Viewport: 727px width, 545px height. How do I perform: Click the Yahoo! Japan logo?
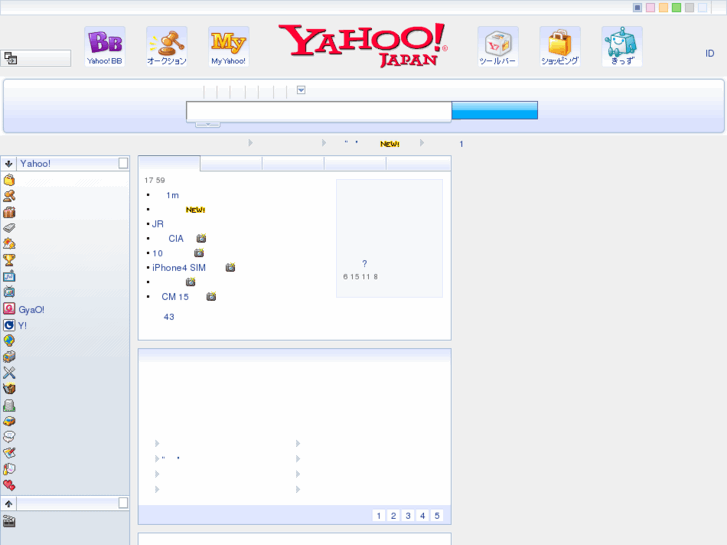363,45
